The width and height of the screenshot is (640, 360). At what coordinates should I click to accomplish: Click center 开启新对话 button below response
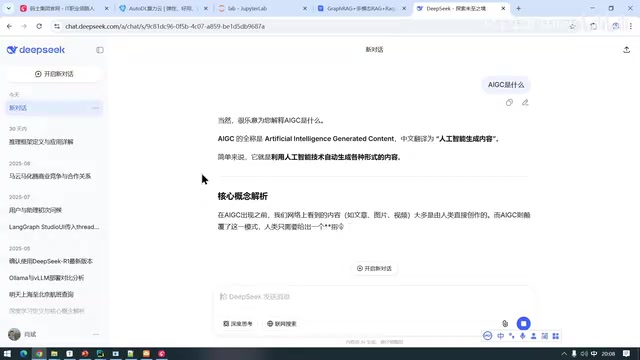374,268
